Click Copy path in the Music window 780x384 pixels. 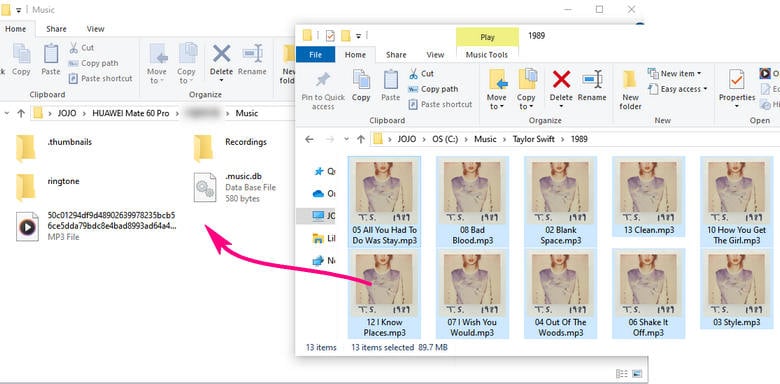pos(93,63)
